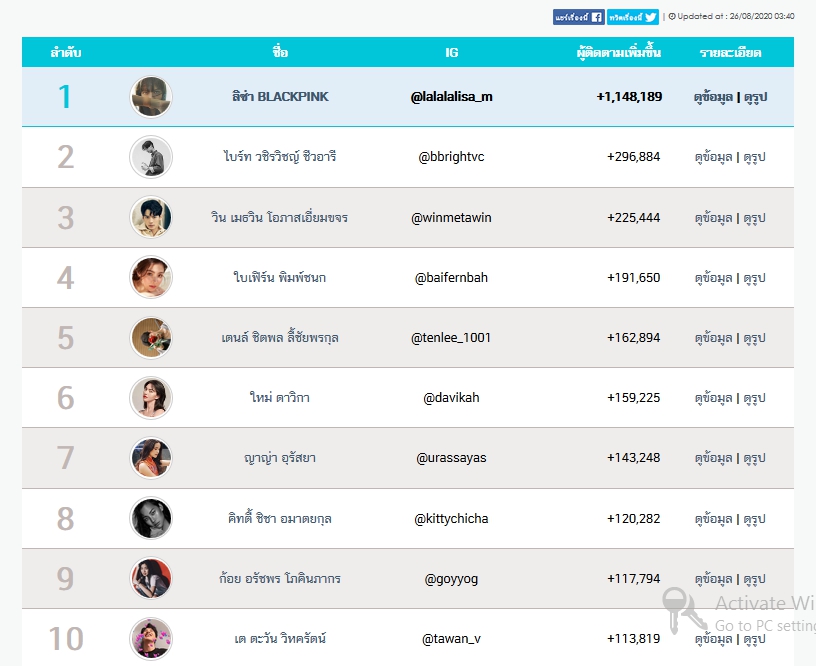Click the IG handle @bbrightvc

[451, 157]
